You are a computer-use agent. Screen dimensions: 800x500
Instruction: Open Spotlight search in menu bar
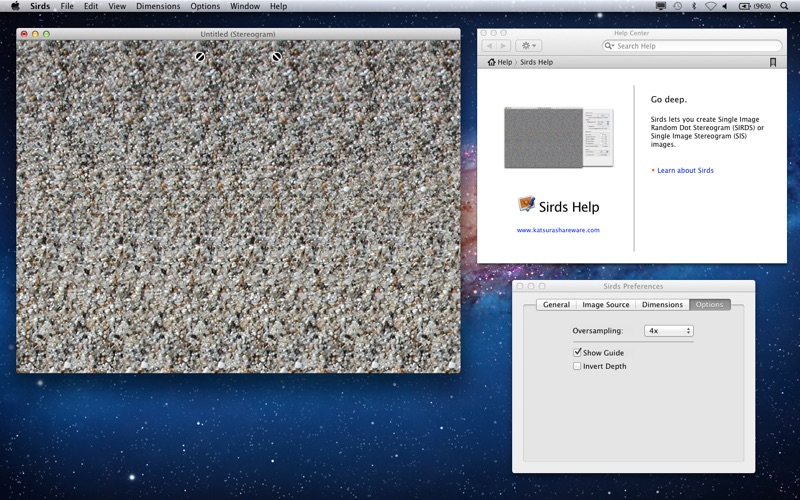click(x=784, y=6)
